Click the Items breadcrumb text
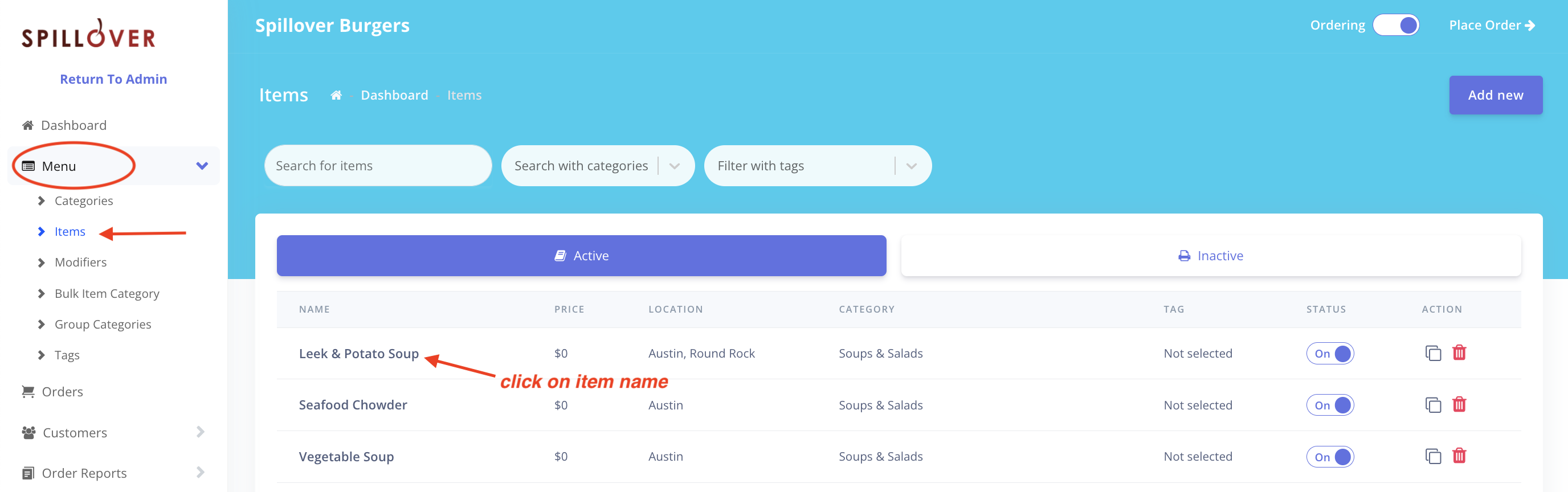Screen dimensions: 1568x492 [x=464, y=96]
